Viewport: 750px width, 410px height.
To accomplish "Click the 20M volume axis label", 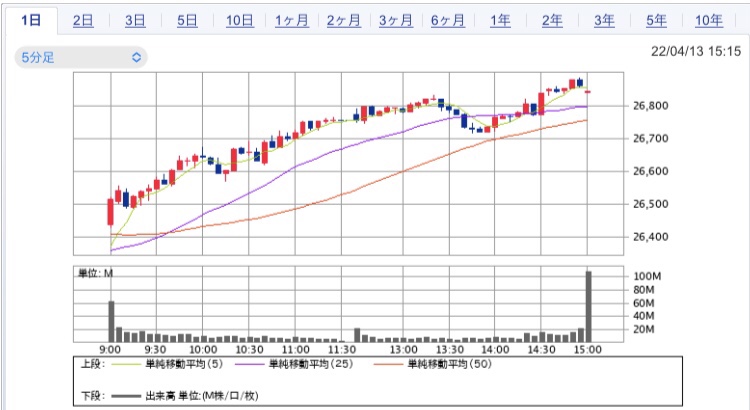I will tap(644, 330).
